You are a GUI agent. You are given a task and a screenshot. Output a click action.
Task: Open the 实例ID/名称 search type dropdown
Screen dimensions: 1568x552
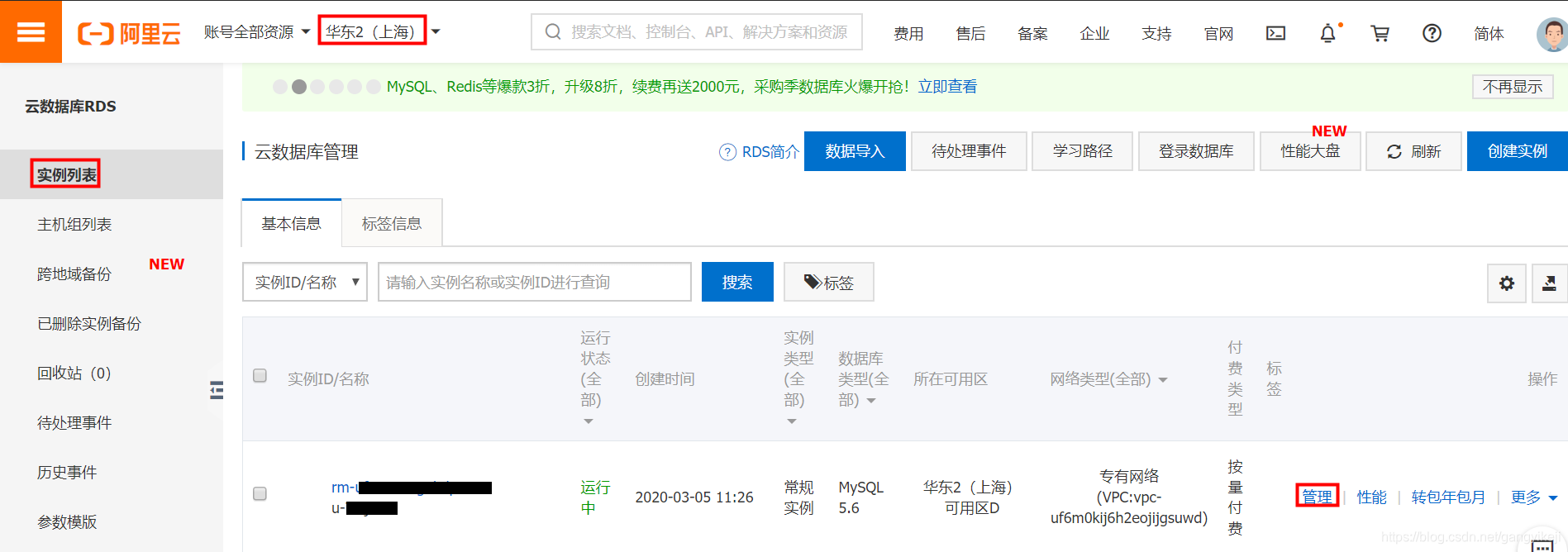tap(305, 283)
